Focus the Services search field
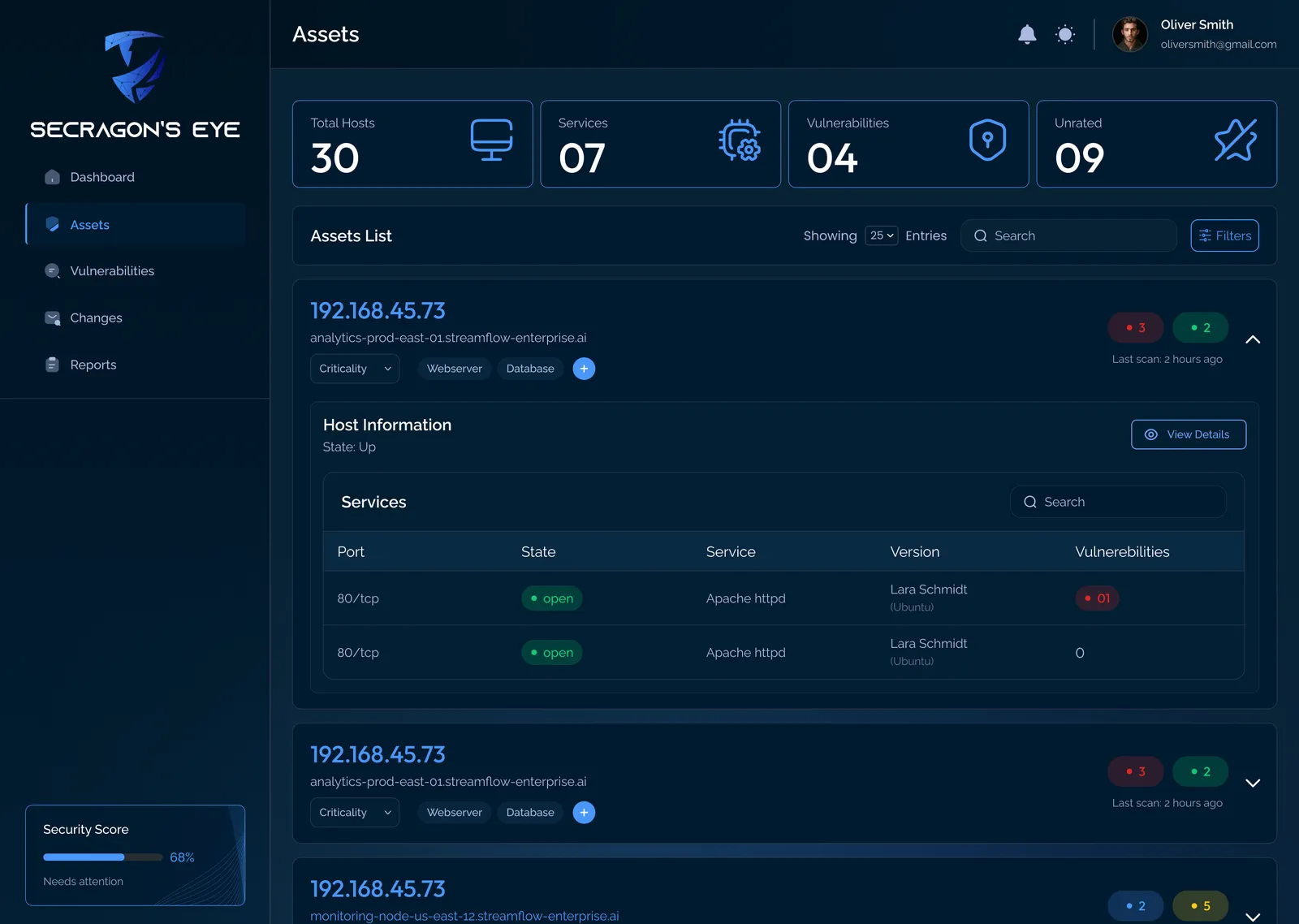The image size is (1299, 924). tap(1118, 502)
